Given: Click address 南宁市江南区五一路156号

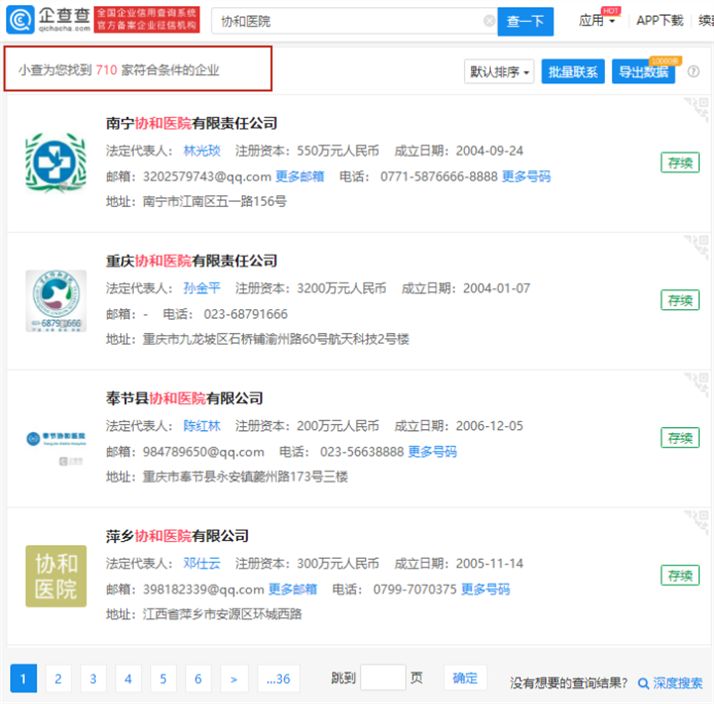Looking at the screenshot, I should tap(214, 201).
